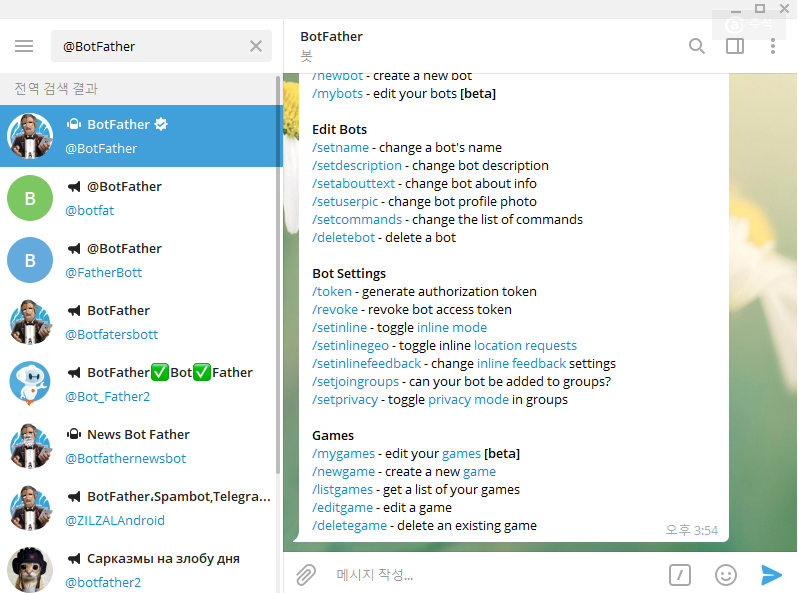Open the three-dot chat options menu
Screen dimensions: 799x593
773,46
